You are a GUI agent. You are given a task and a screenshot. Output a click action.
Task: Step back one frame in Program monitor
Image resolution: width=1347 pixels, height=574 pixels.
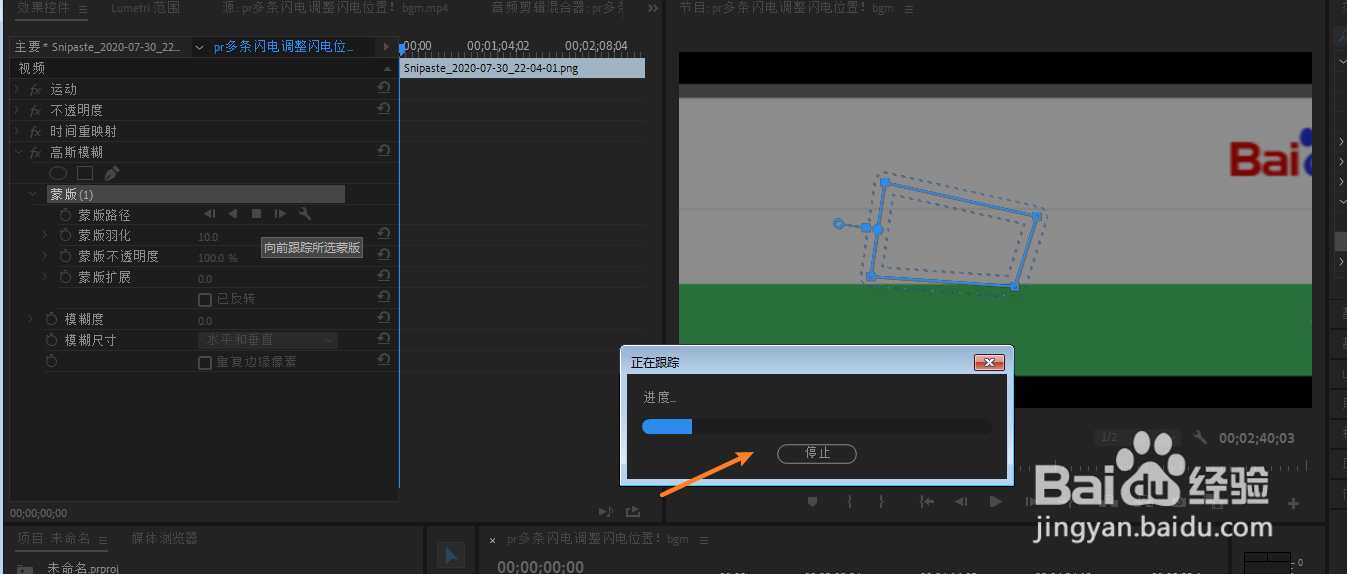(x=961, y=502)
